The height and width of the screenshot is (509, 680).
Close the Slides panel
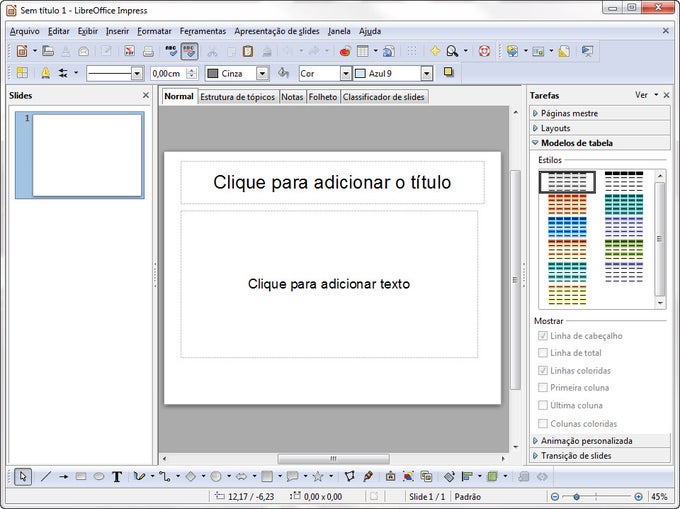(146, 95)
